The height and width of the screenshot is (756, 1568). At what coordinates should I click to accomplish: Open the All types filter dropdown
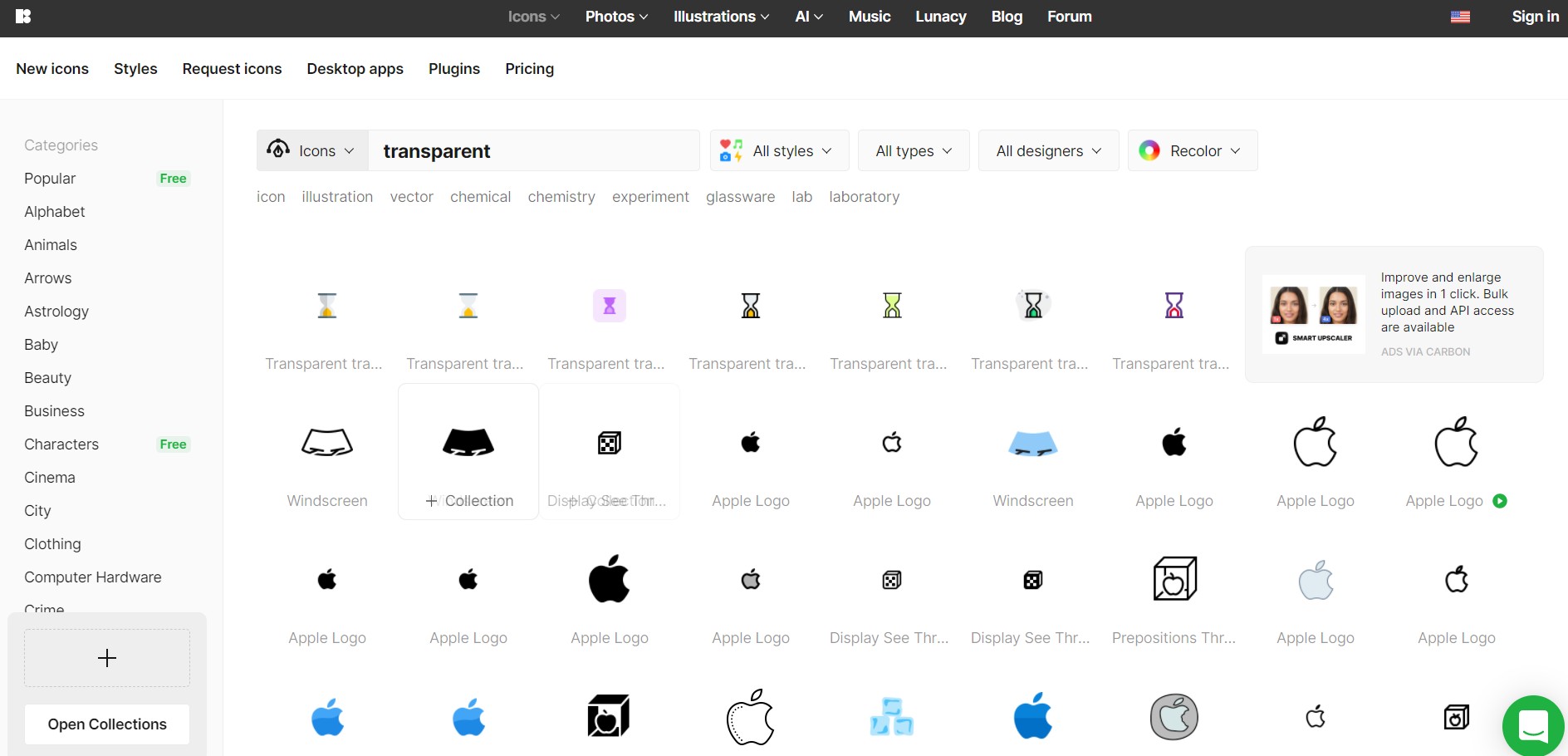(x=914, y=150)
